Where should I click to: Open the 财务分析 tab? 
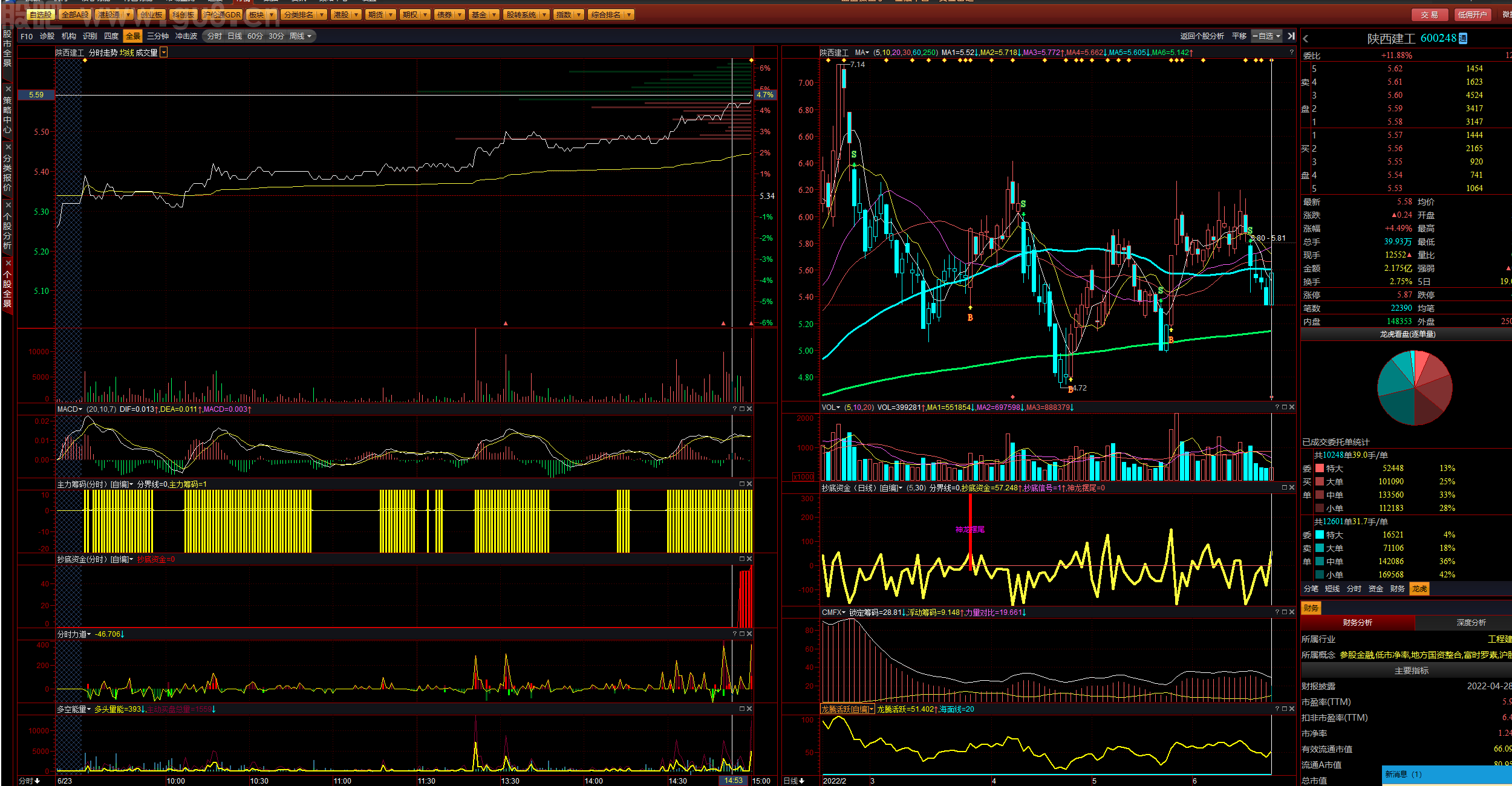pyautogui.click(x=1358, y=623)
